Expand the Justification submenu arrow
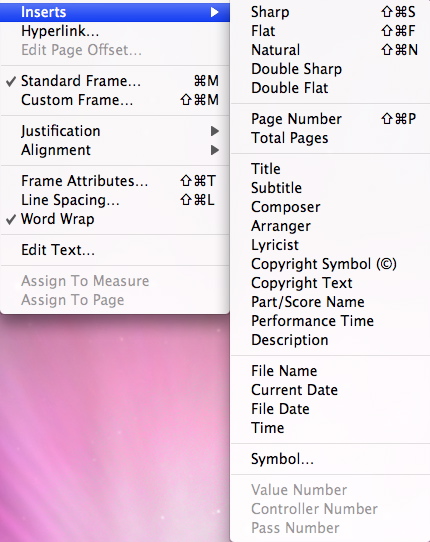The image size is (430, 542). tap(215, 131)
